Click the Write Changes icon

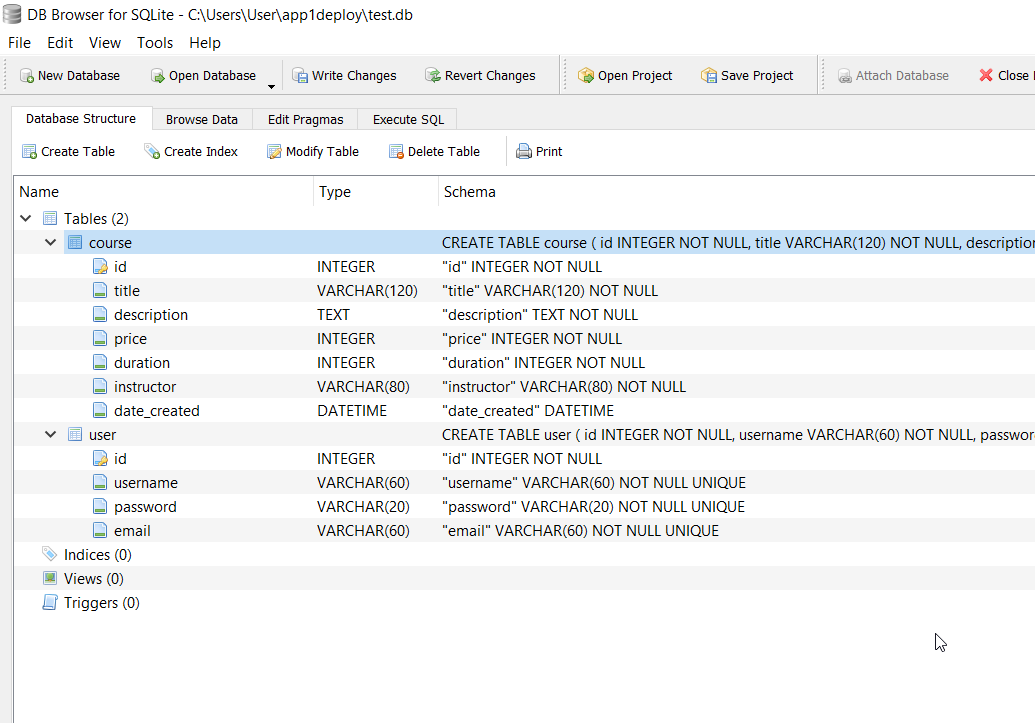coord(299,76)
